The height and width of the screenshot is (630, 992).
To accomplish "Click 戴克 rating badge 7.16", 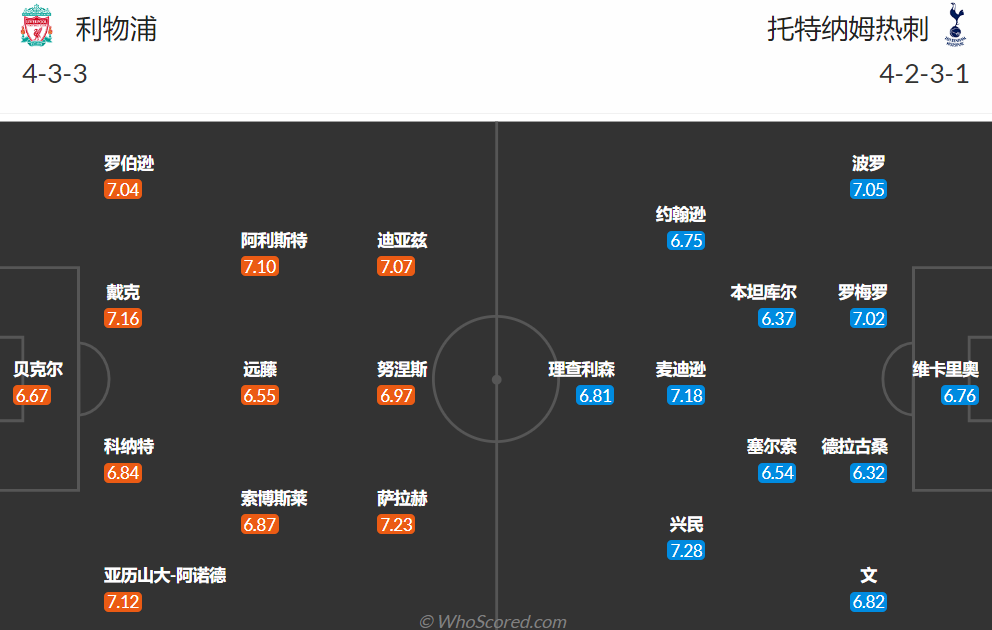I will coord(123,318).
